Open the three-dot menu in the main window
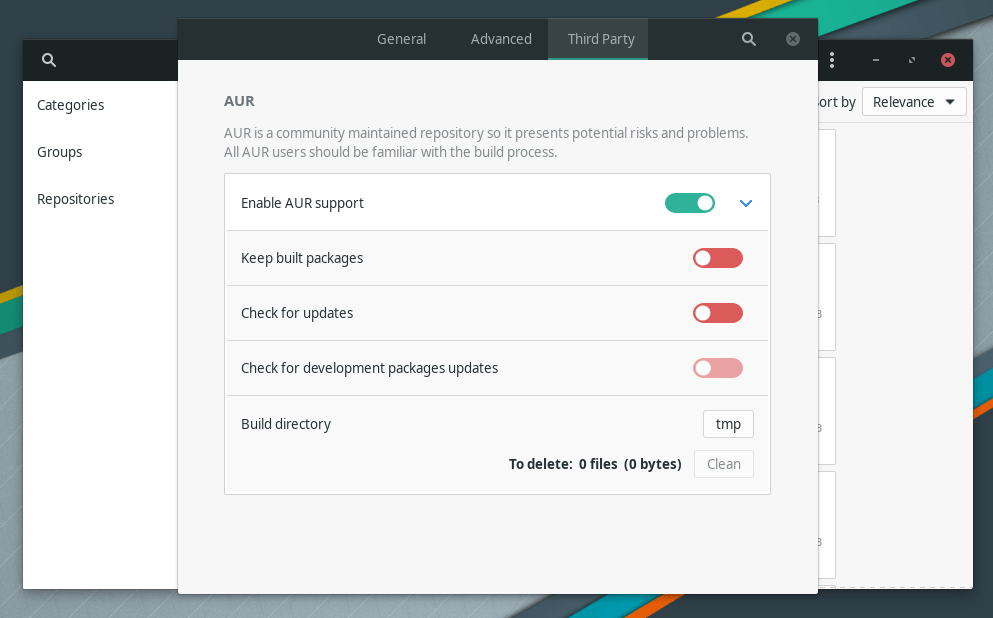The height and width of the screenshot is (618, 993). point(832,60)
